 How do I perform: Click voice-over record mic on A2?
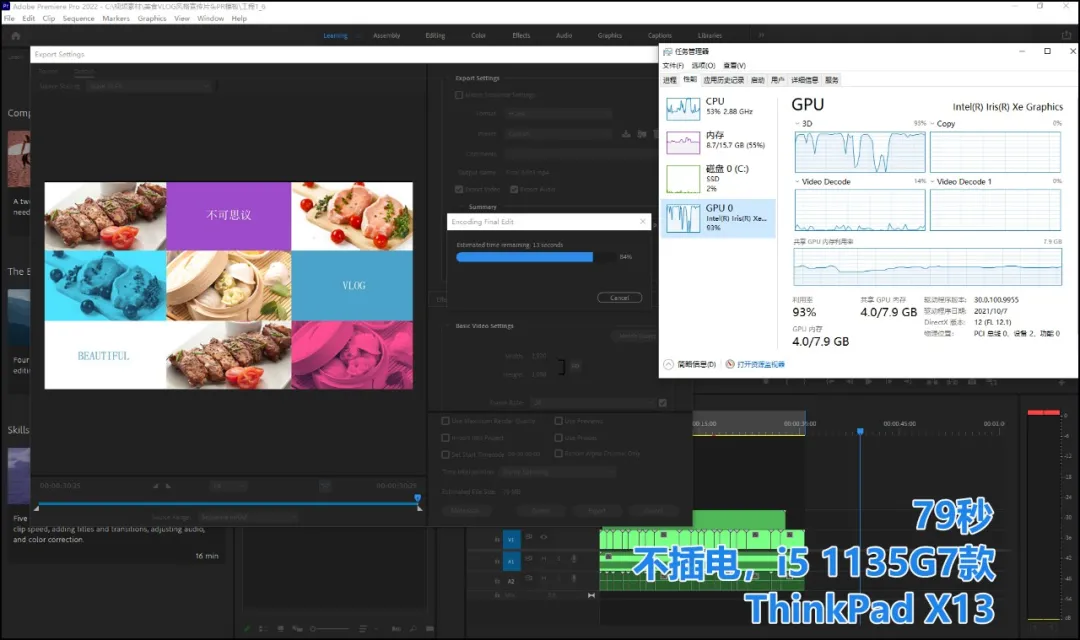pyautogui.click(x=573, y=578)
